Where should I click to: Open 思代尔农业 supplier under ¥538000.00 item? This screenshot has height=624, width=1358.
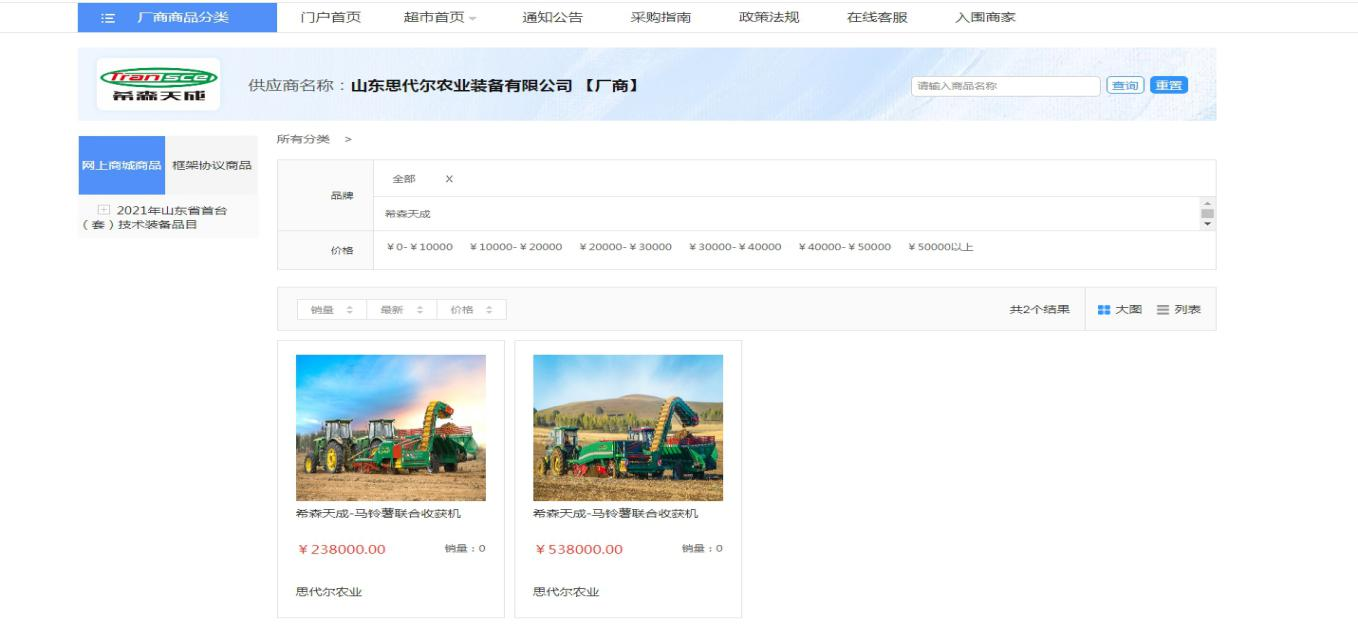566,592
